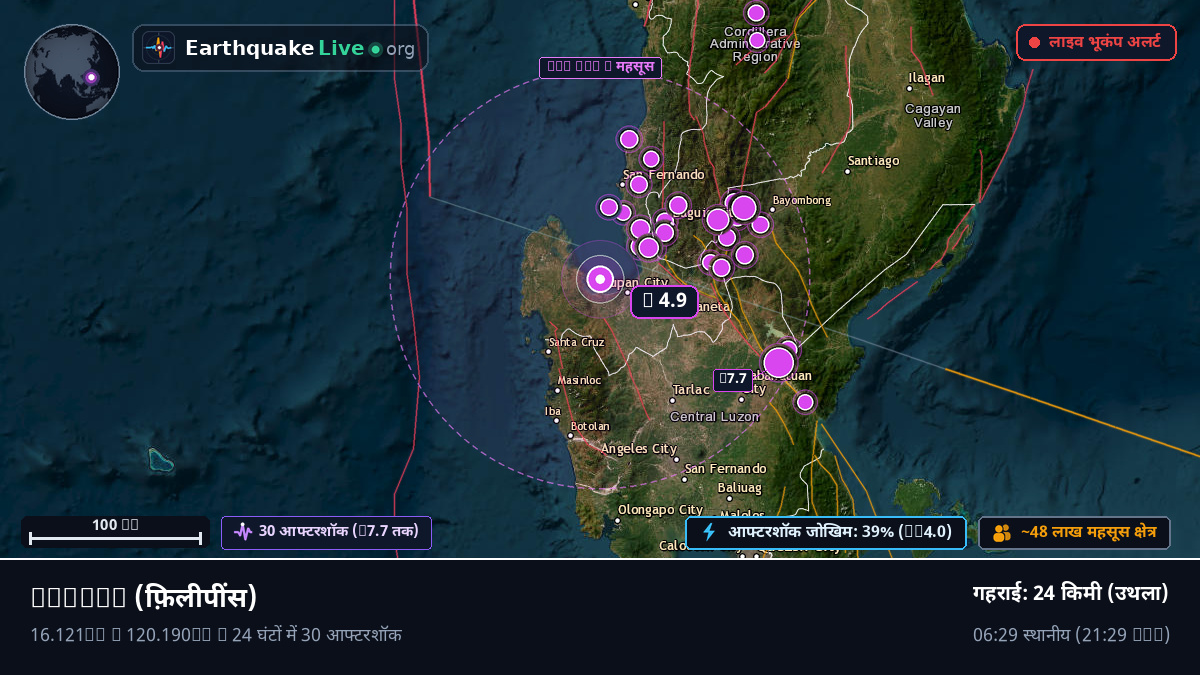1200x675 pixels.
Task: Click the Botolan town label
Action: 589,426
